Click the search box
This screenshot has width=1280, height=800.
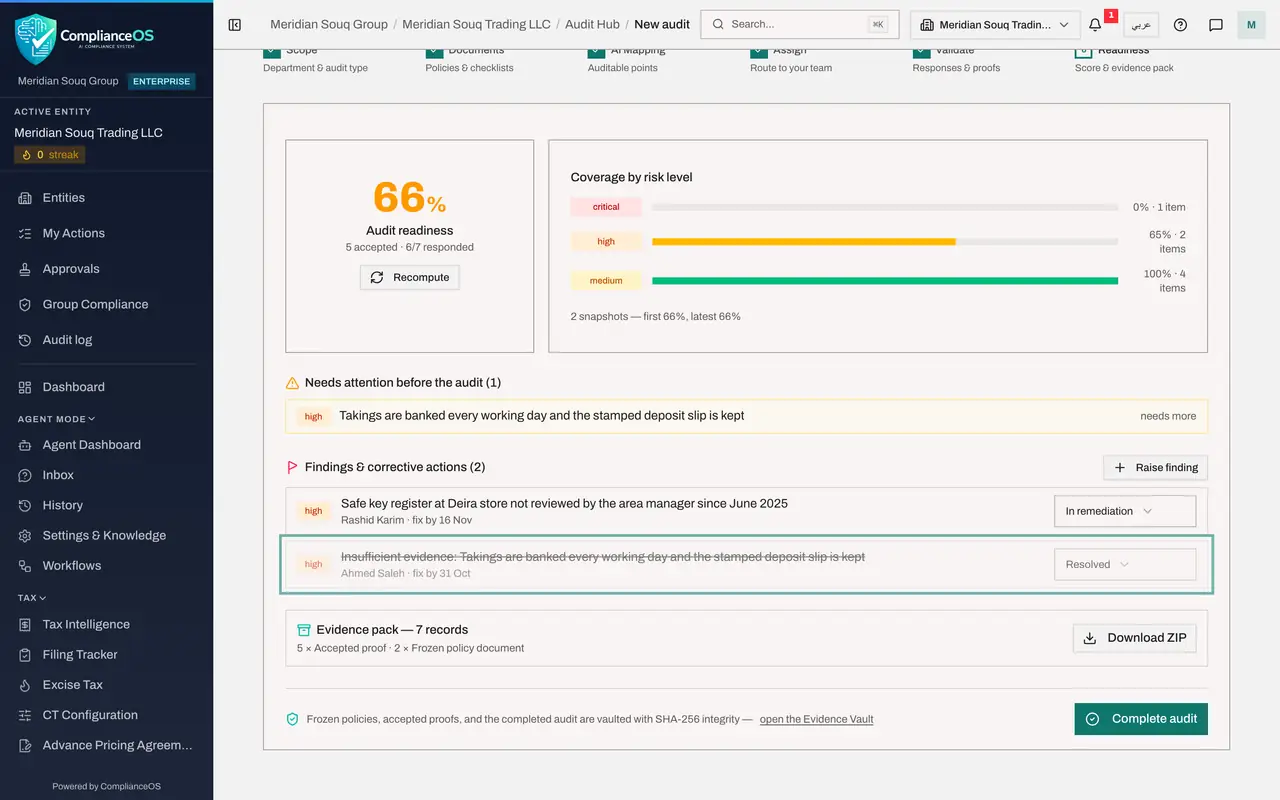(799, 24)
